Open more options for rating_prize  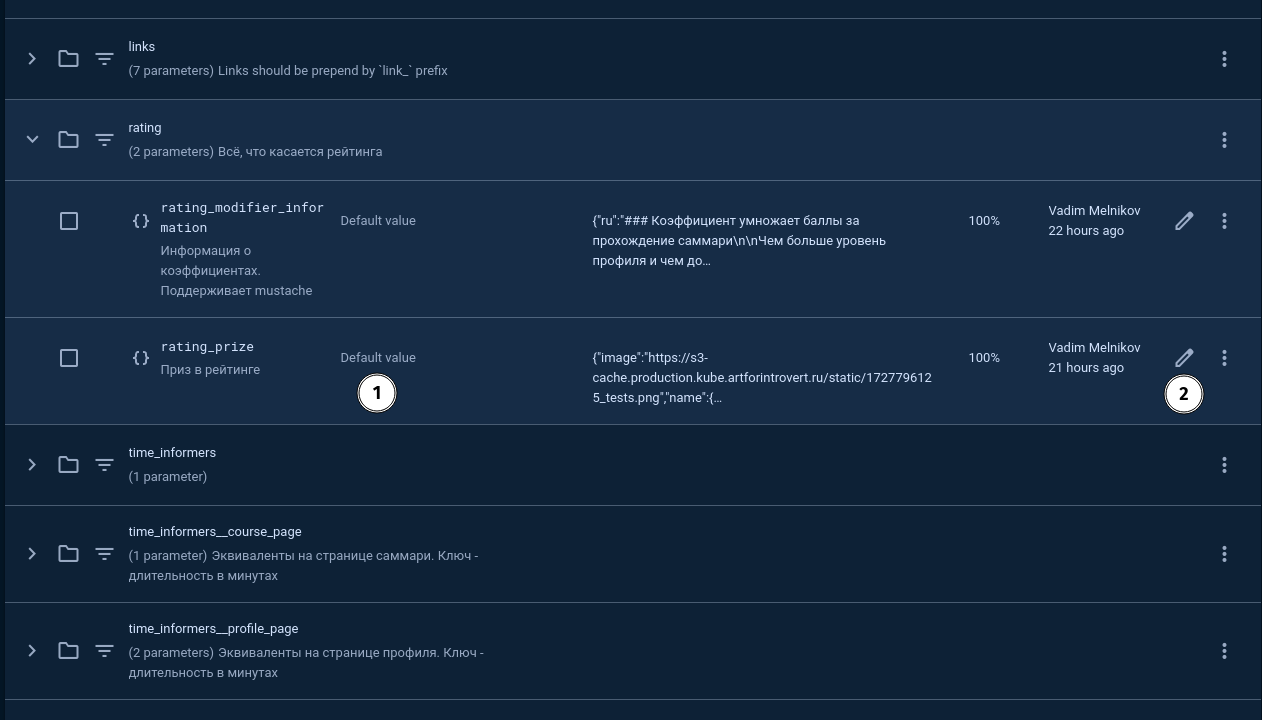1224,358
